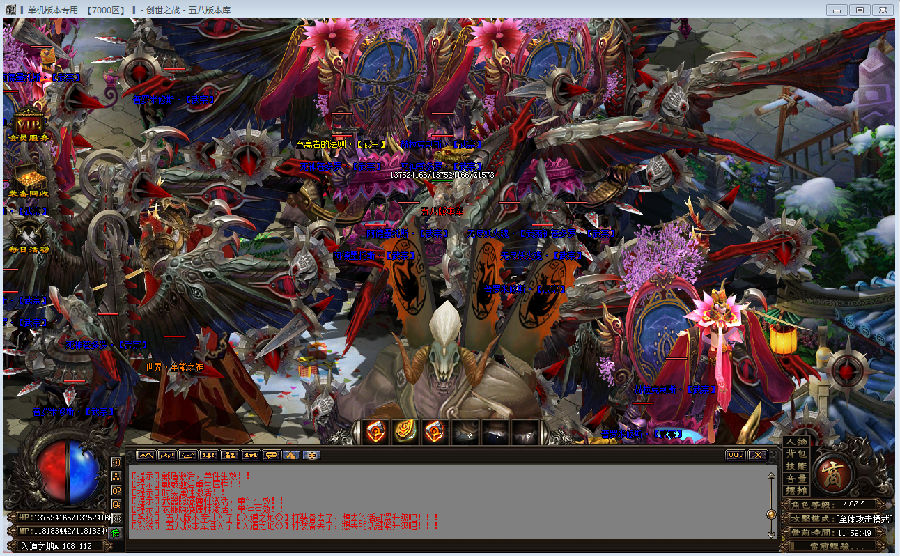Click the round red 商 shop button
Image resolution: width=900 pixels, height=556 pixels.
point(832,474)
